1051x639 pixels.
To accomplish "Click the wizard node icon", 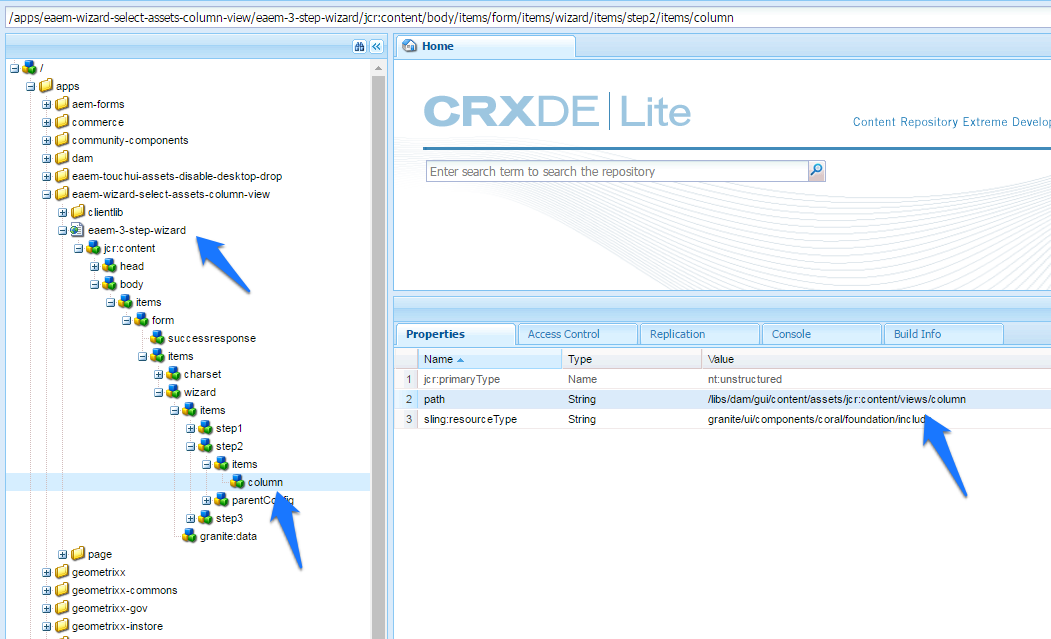I will click(x=174, y=392).
